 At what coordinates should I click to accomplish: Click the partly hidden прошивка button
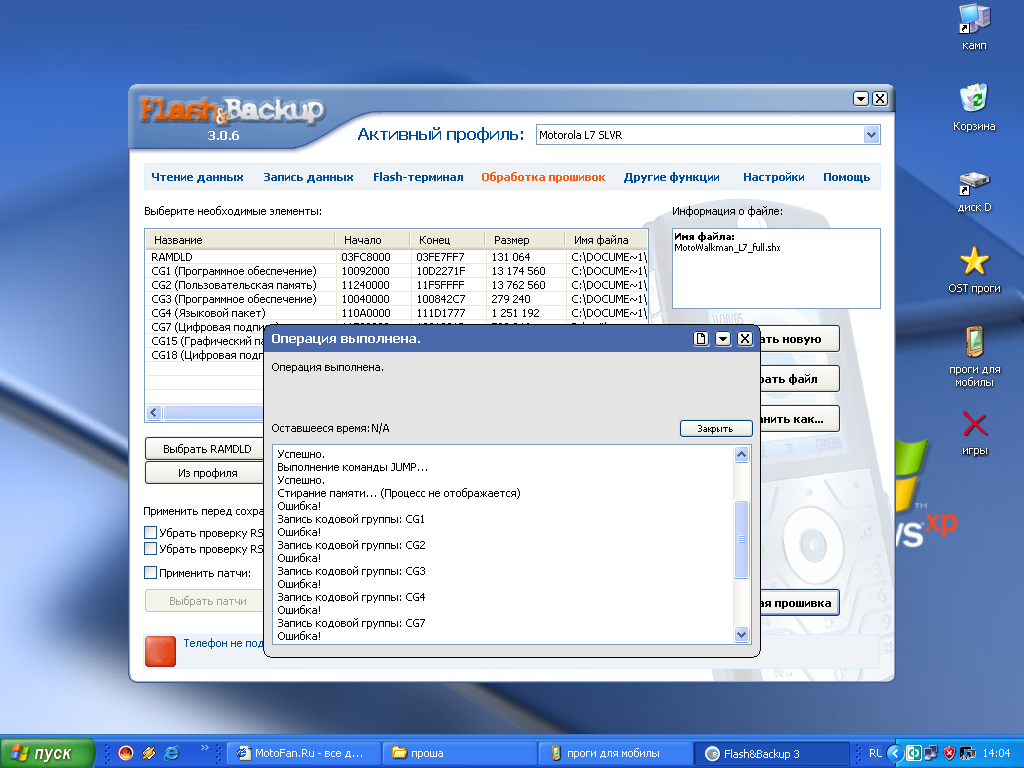[799, 603]
